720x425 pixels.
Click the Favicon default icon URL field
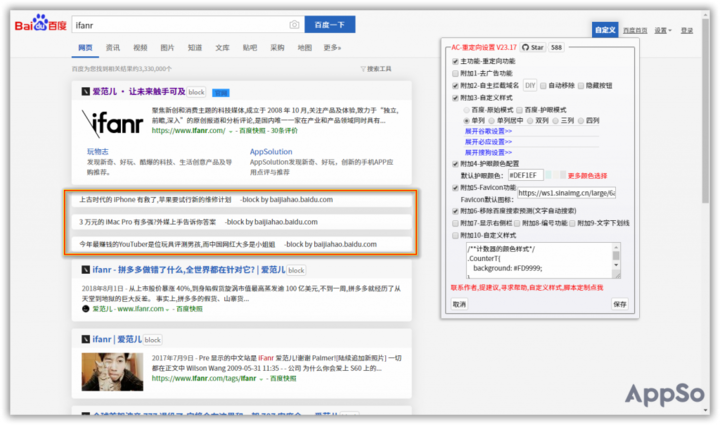coord(566,193)
